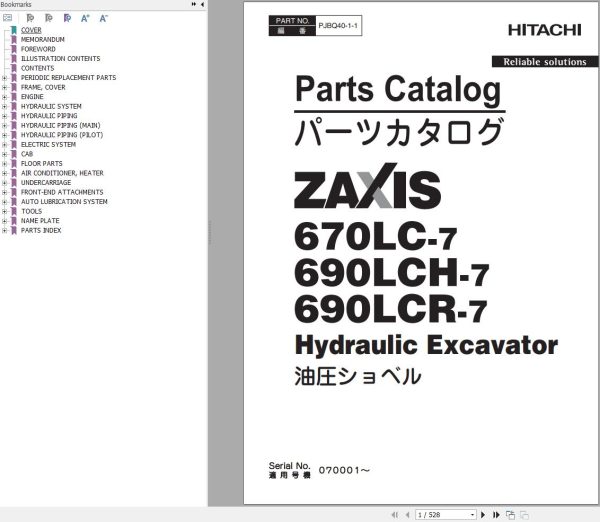The height and width of the screenshot is (522, 600).
Task: Expand the FRAME, COVER tree node
Action: point(5,88)
